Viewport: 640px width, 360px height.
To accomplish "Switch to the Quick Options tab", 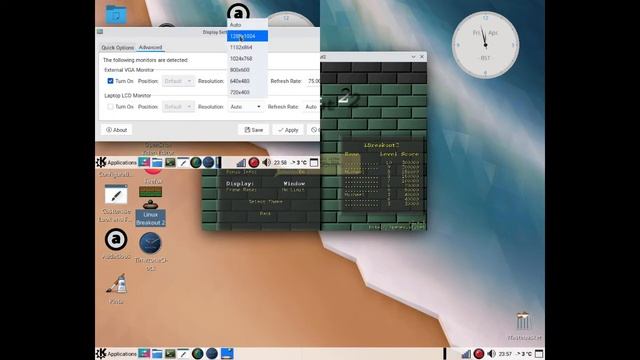I will point(118,47).
